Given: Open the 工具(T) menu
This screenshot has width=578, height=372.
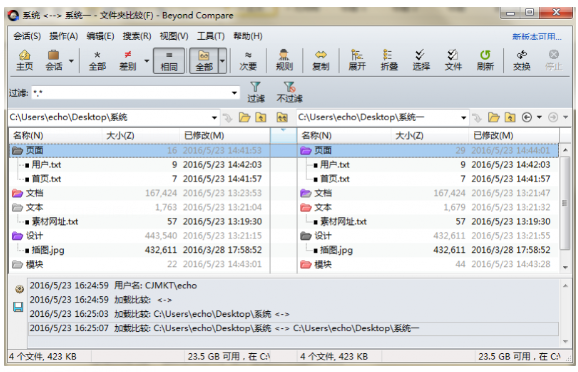Looking at the screenshot, I should click(x=210, y=36).
